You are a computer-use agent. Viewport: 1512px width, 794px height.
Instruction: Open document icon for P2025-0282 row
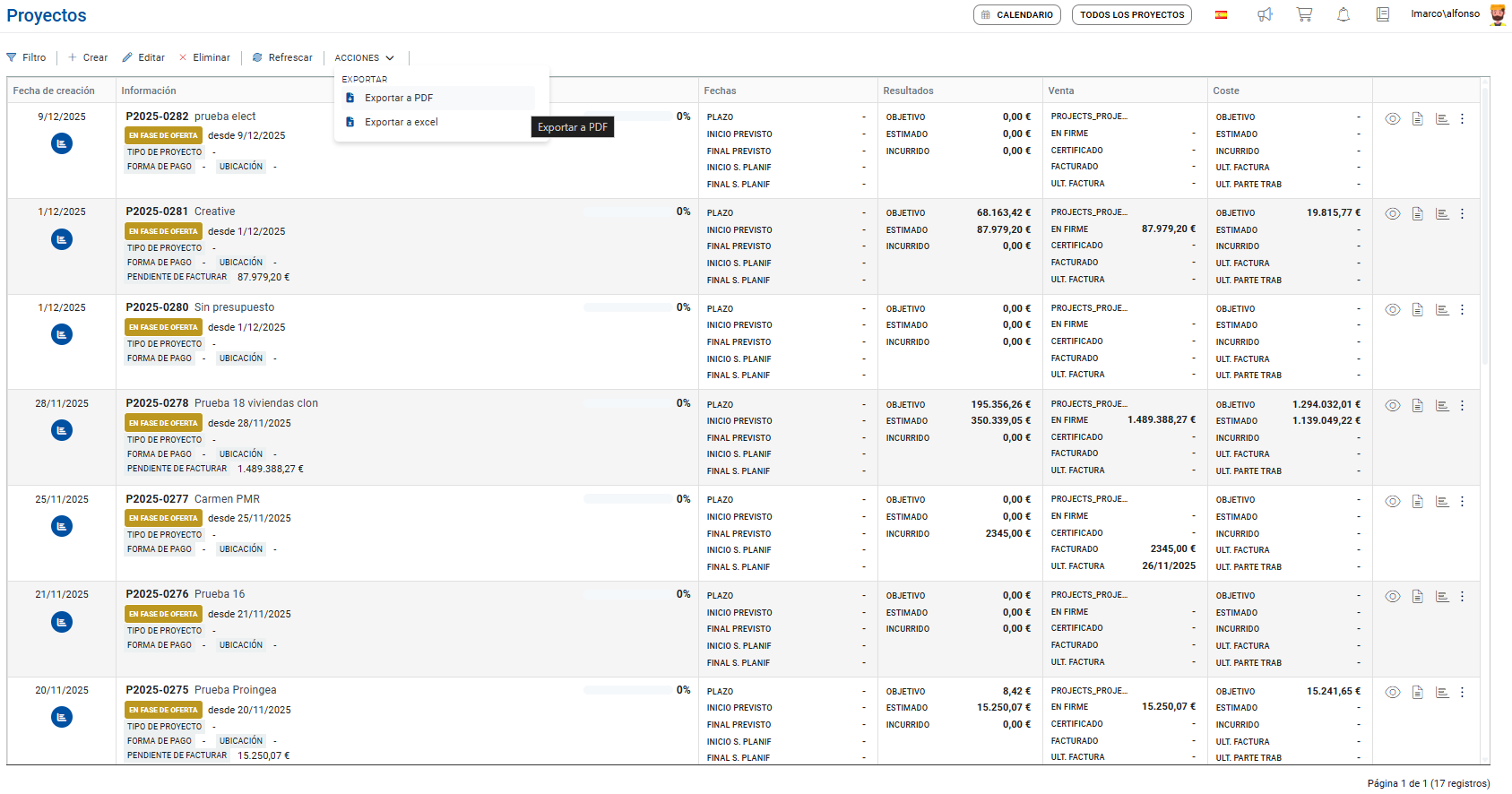click(1417, 118)
